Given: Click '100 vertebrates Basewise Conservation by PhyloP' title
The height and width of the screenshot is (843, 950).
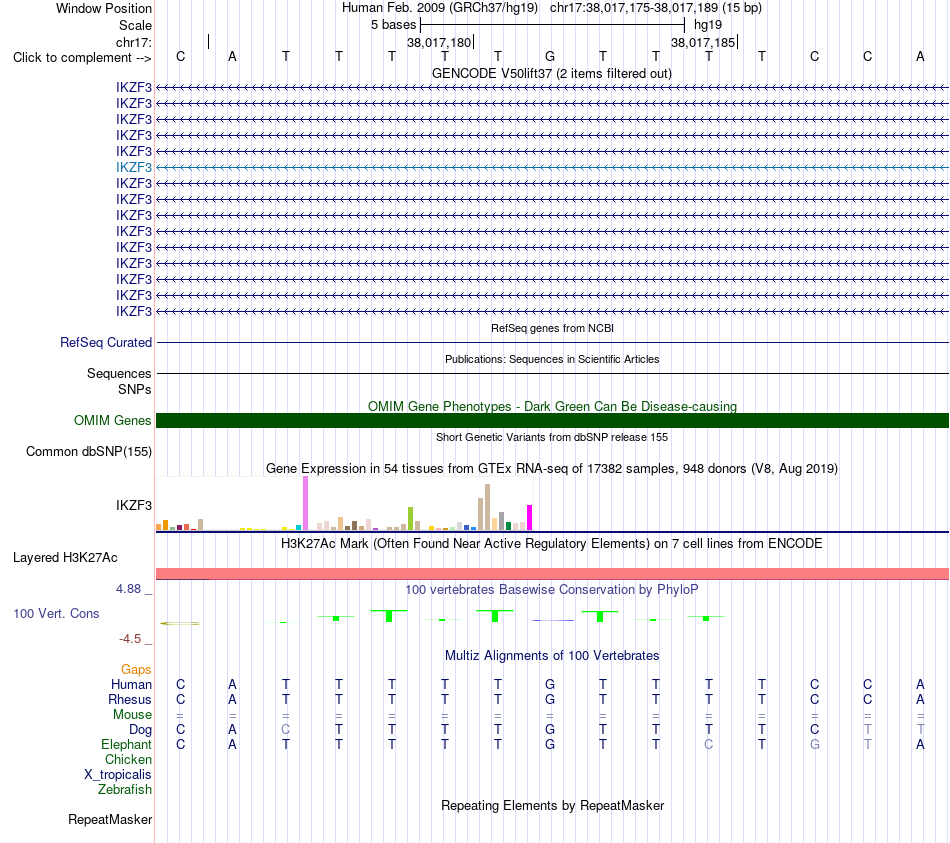Looking at the screenshot, I should point(552,589).
